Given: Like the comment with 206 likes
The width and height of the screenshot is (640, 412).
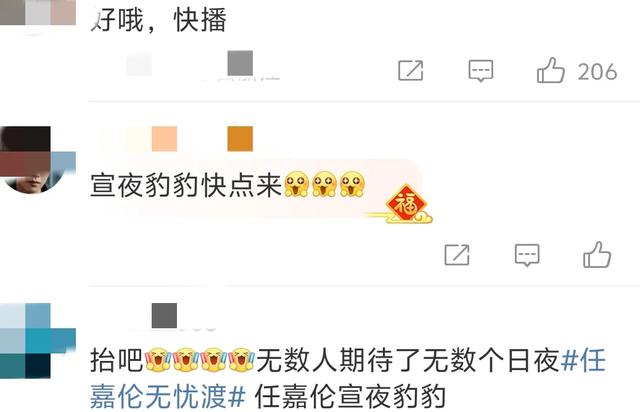Looking at the screenshot, I should [551, 70].
